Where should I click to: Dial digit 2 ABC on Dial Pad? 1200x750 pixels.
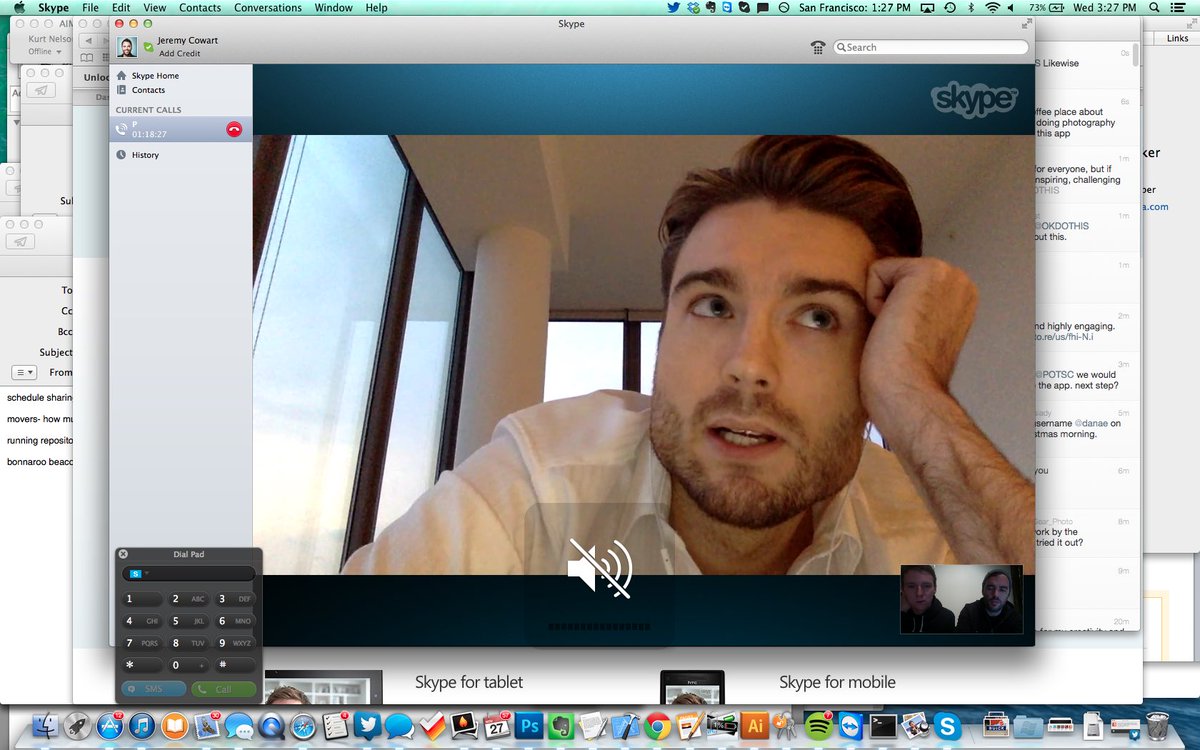pyautogui.click(x=188, y=599)
